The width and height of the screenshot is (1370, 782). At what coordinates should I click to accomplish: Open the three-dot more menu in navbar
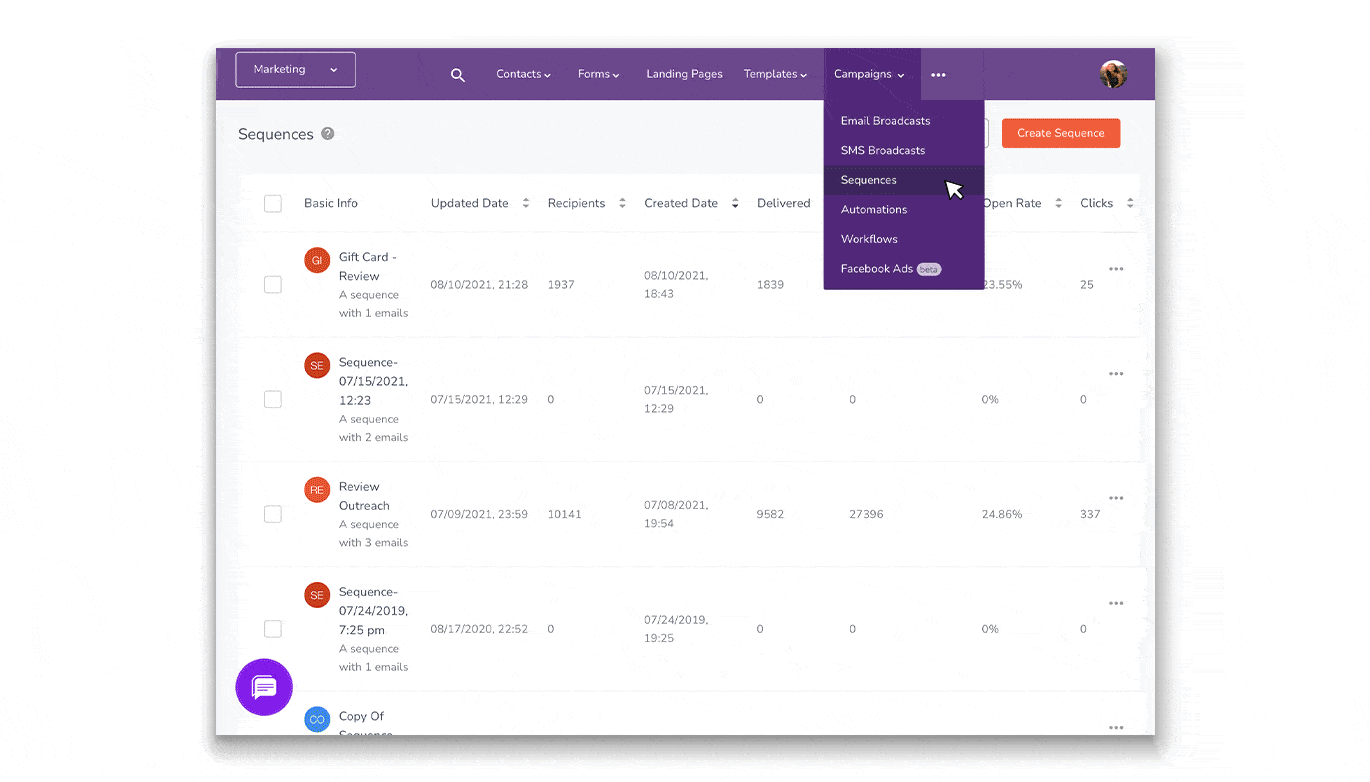938,75
